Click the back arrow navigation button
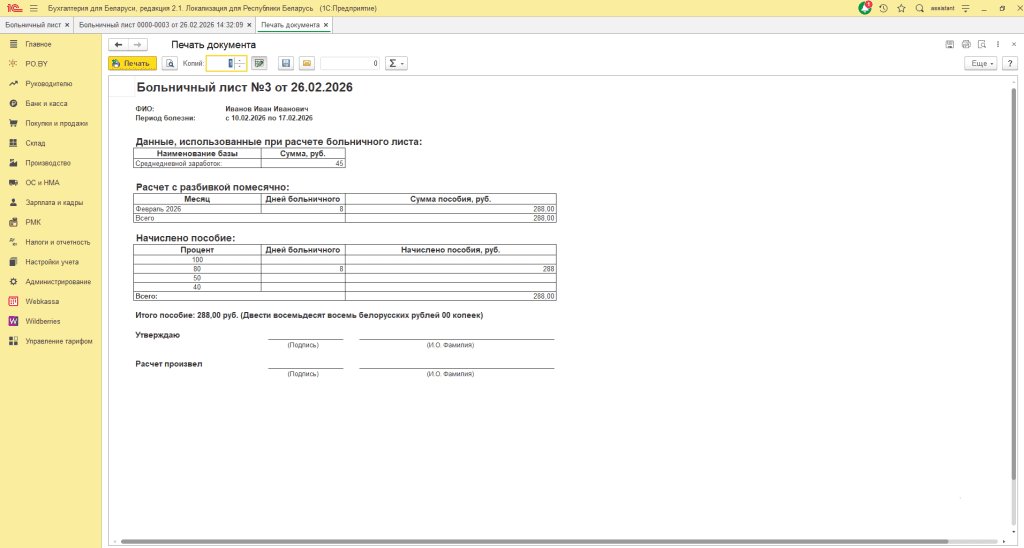 pyautogui.click(x=119, y=45)
